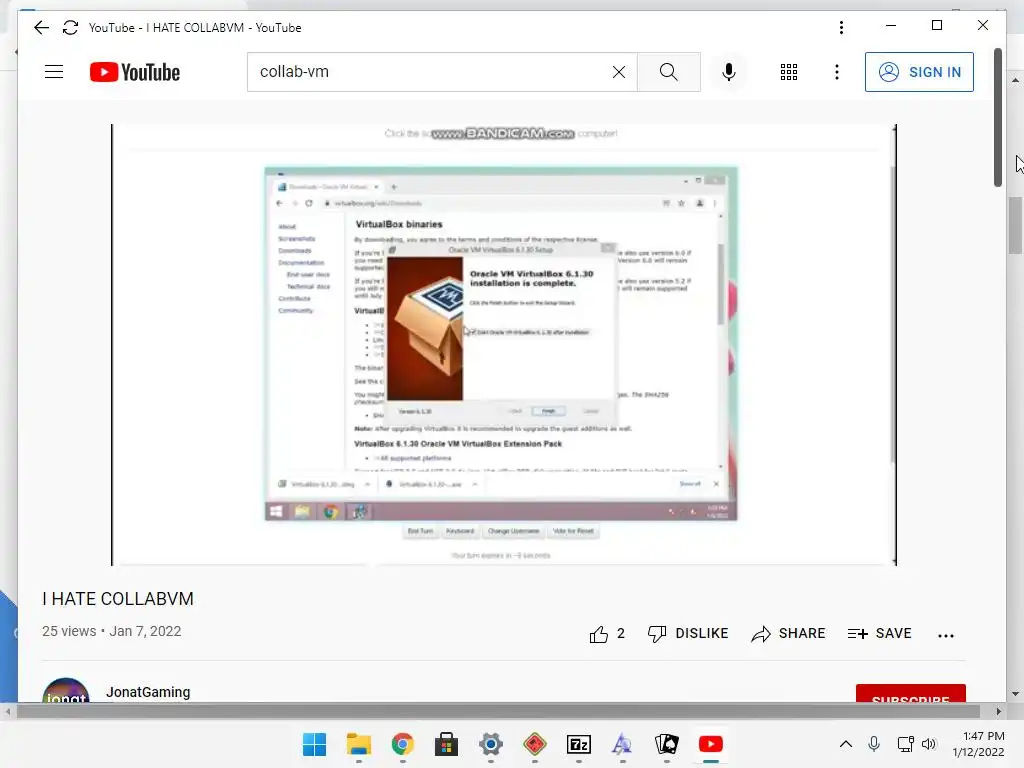
Task: Save the video to a playlist
Action: (879, 633)
